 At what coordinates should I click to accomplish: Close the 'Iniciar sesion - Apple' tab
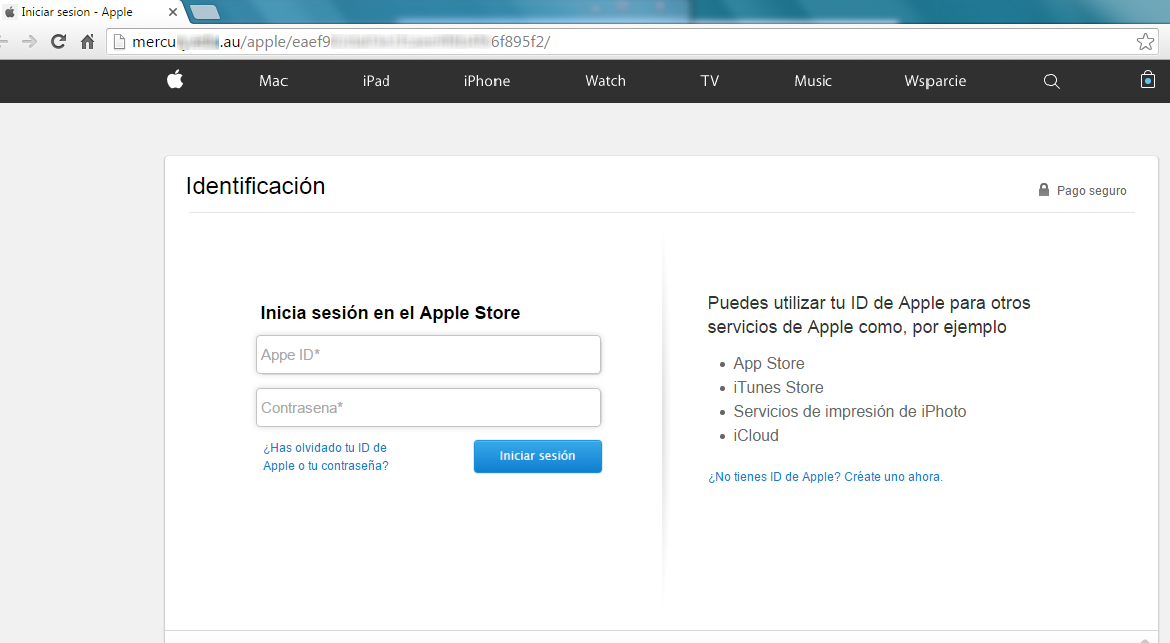point(172,12)
